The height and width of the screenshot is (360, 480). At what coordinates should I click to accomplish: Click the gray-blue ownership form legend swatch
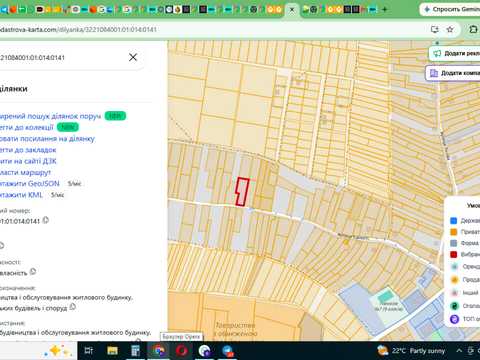453,243
